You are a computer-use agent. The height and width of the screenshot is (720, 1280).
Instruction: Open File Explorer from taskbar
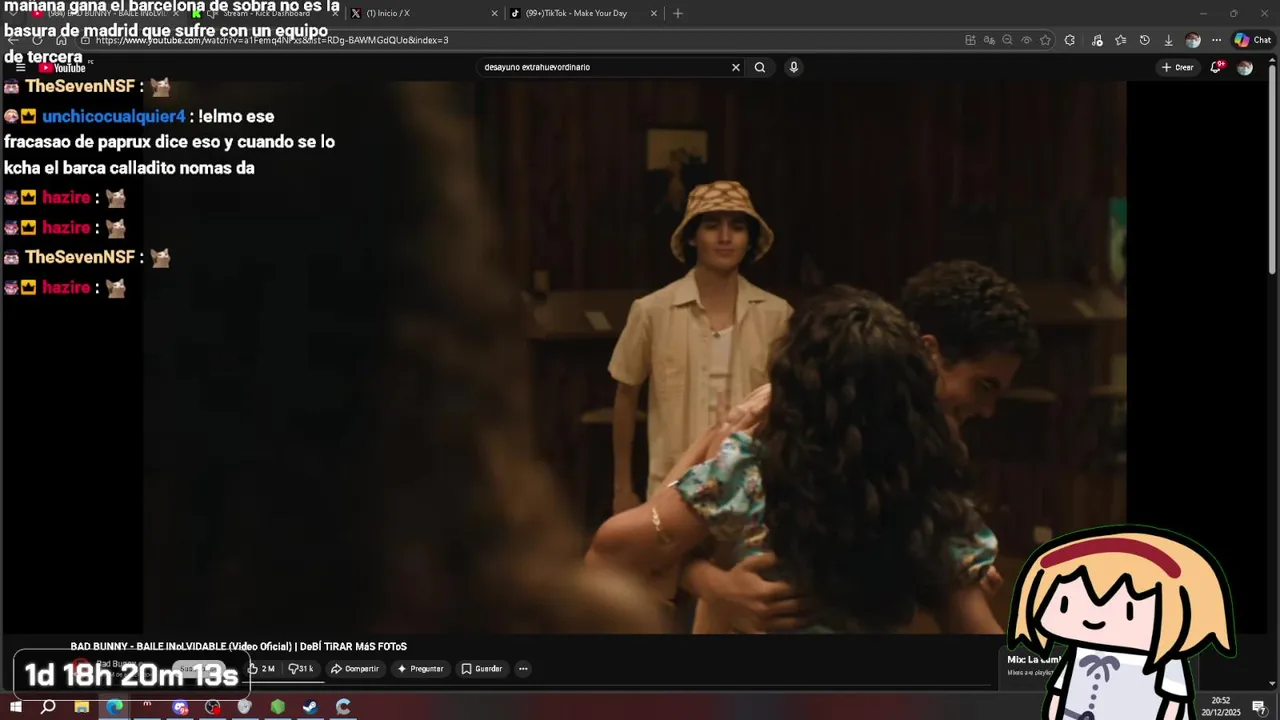[82, 707]
